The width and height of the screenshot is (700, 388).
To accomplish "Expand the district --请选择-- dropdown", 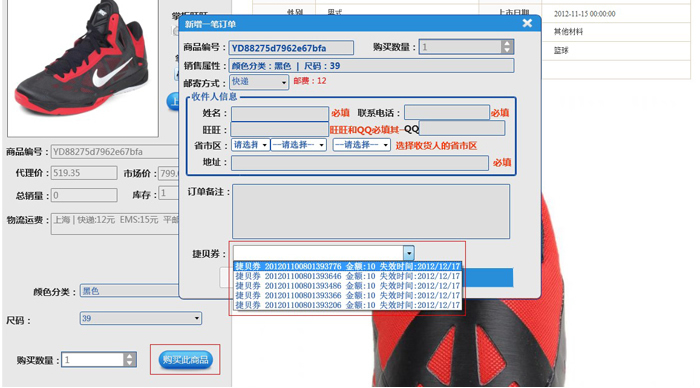I will [x=362, y=145].
